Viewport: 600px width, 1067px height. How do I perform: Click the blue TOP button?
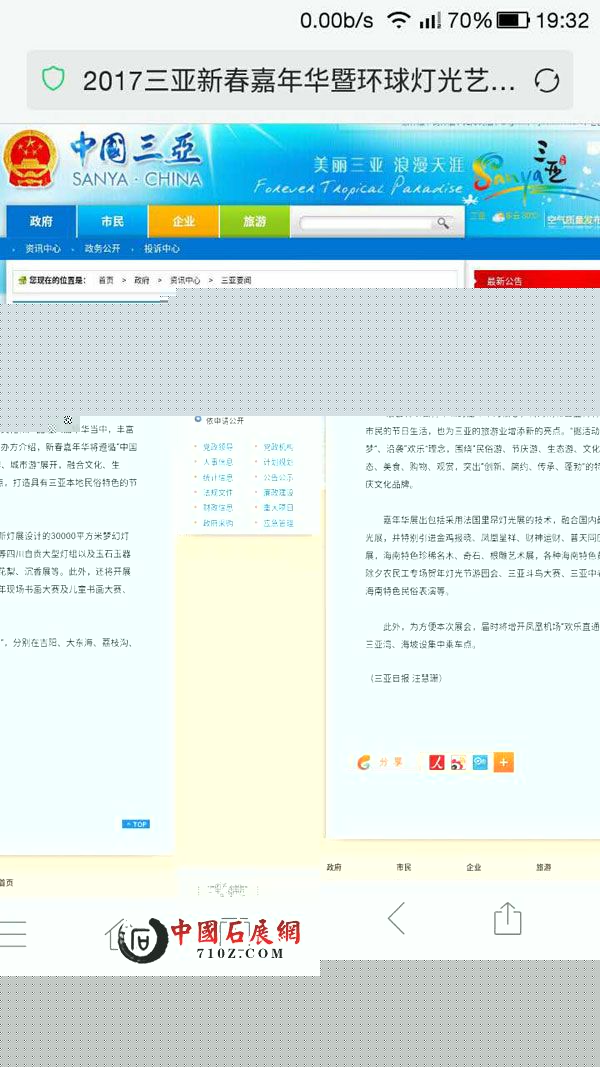point(135,824)
